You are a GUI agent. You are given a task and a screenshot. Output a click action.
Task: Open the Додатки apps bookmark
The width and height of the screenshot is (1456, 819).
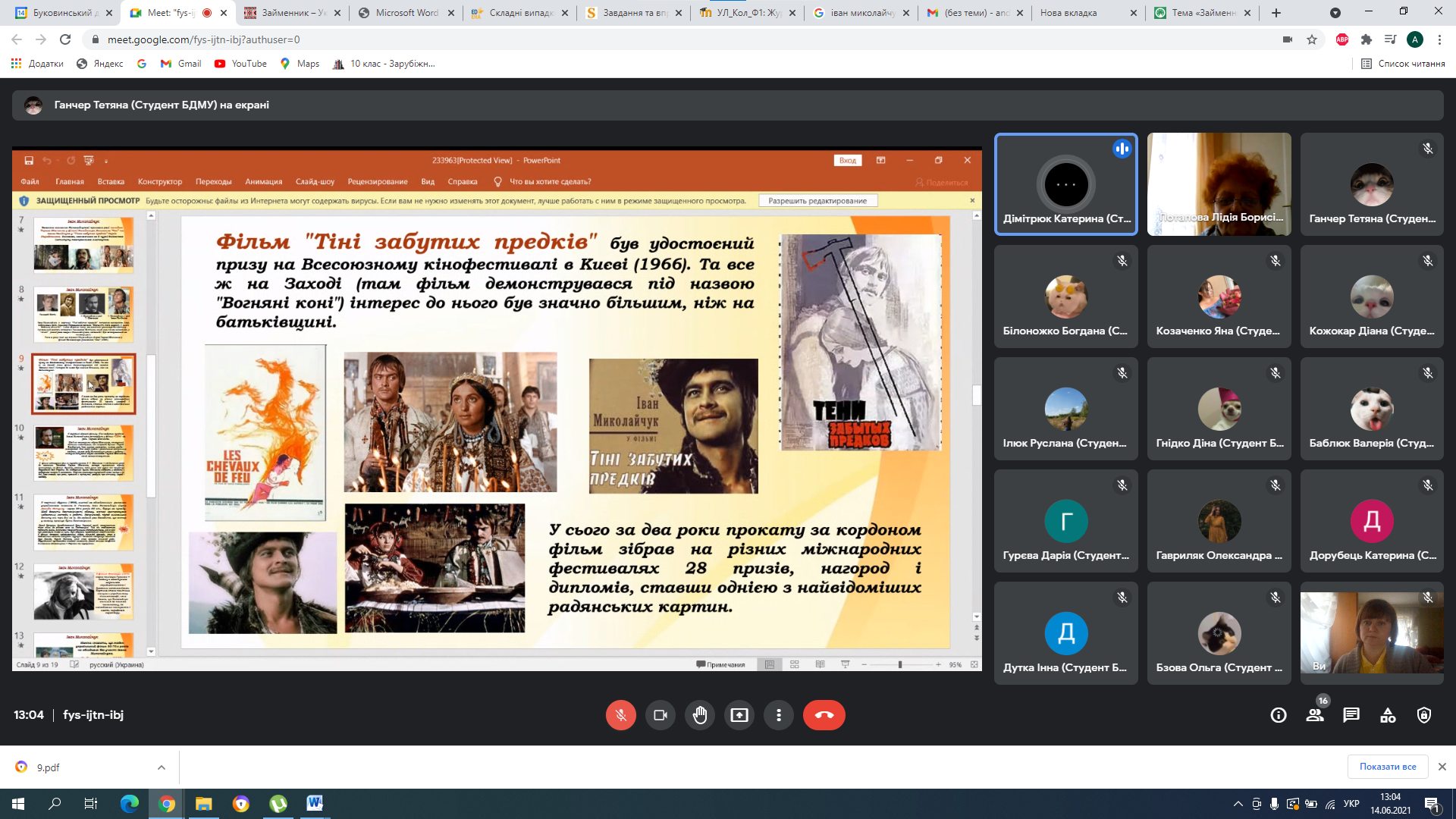[37, 64]
